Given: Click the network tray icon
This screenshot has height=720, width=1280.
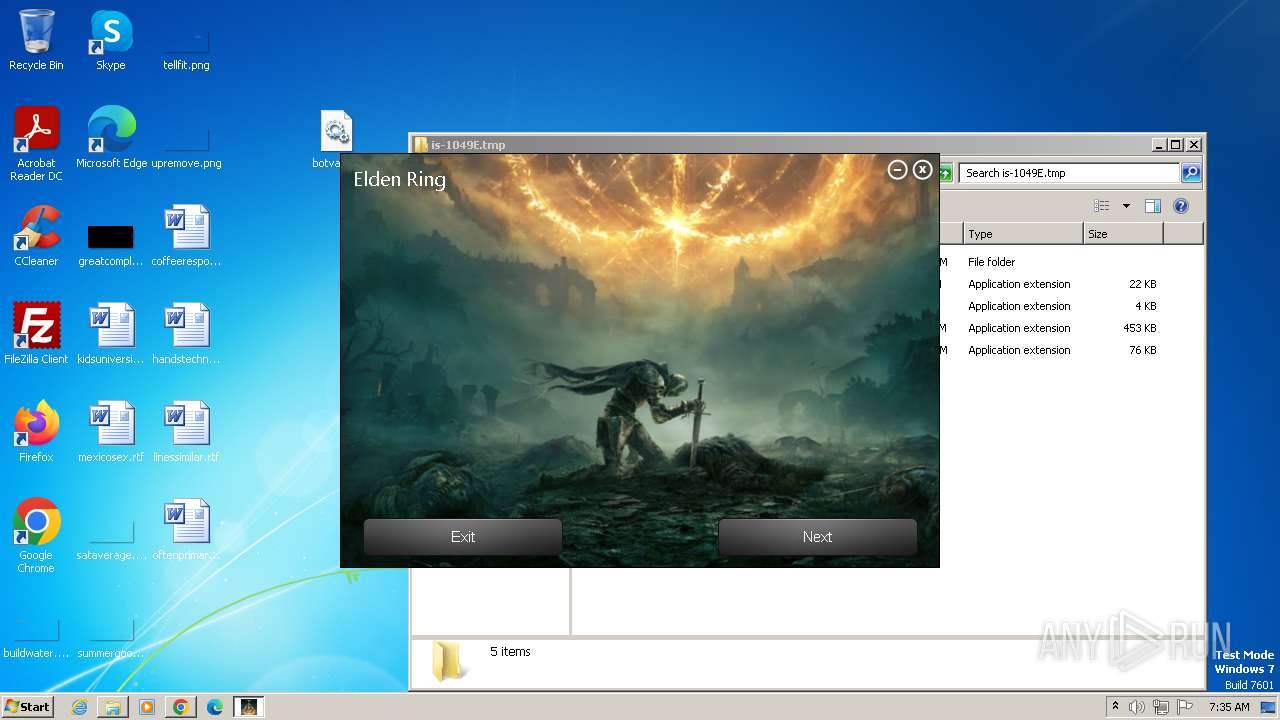Looking at the screenshot, I should (1161, 707).
